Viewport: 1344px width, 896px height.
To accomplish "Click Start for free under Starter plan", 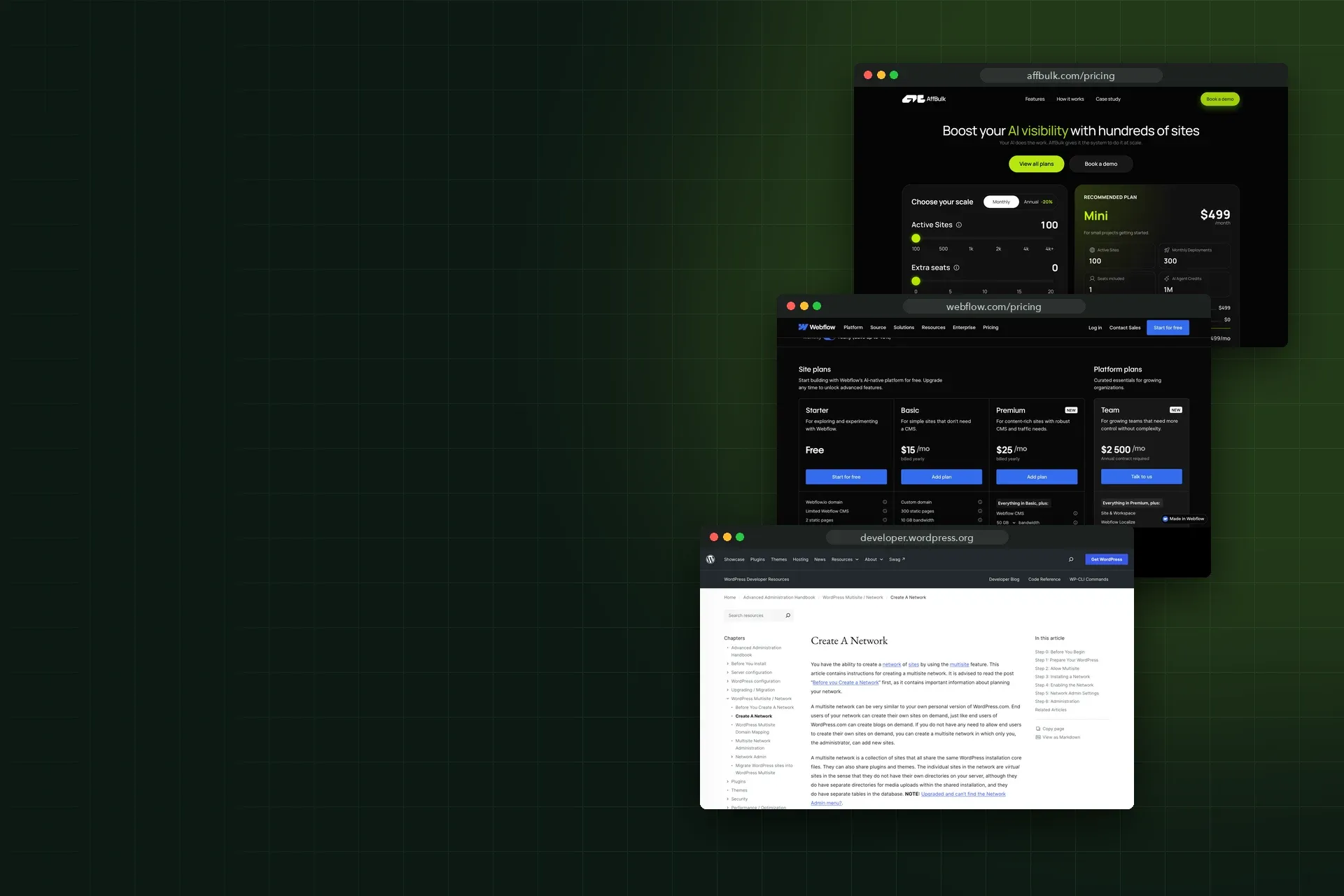I will tap(846, 477).
